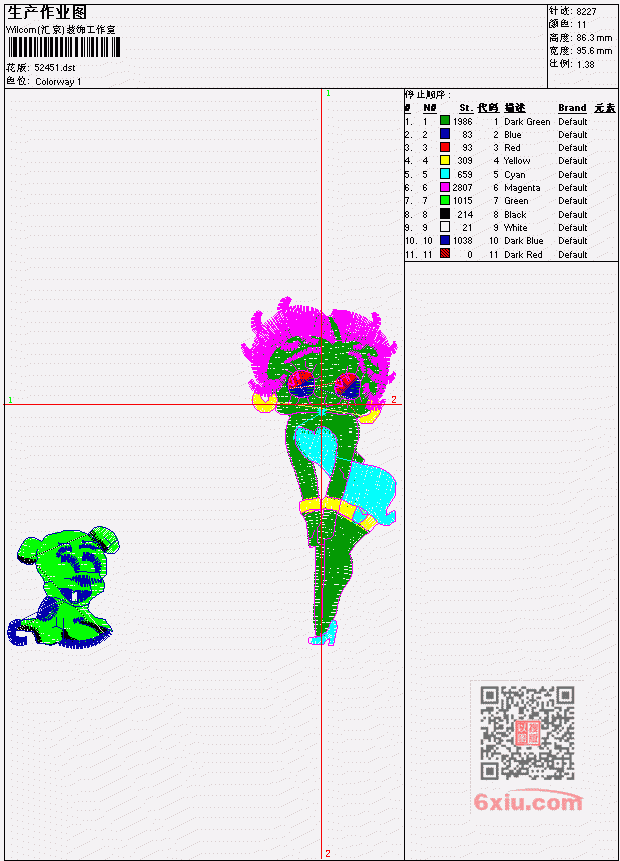This screenshot has width=620, height=861.
Task: Select the scale value 1.38
Action: [x=585, y=64]
